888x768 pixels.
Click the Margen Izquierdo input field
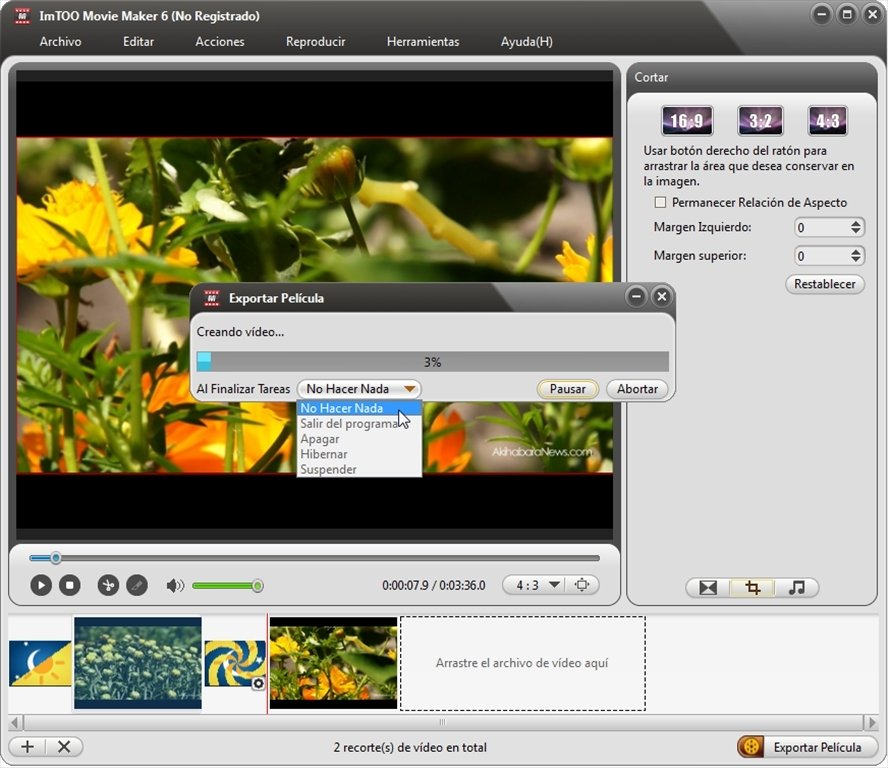(x=822, y=227)
